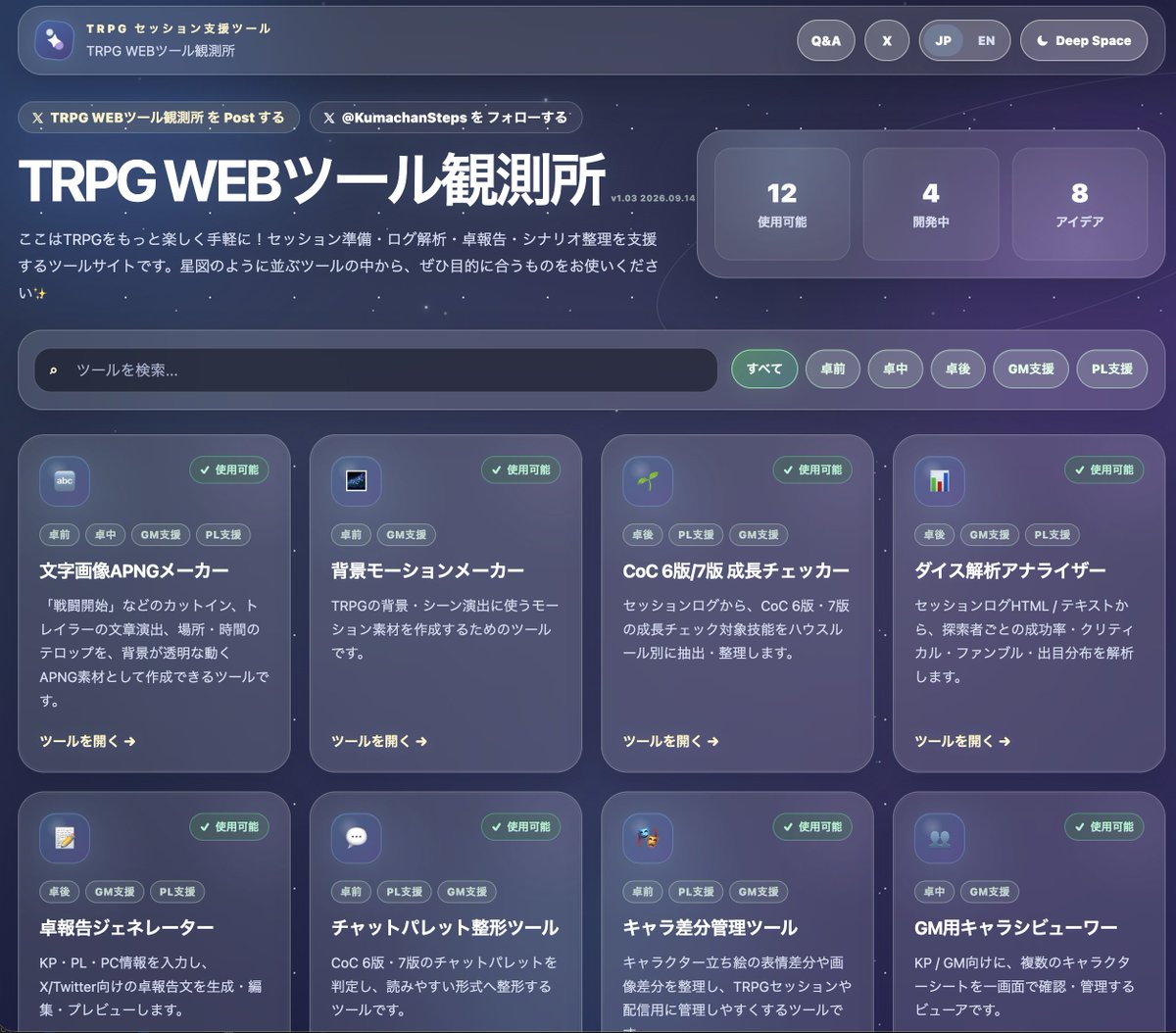Click the masks icon of キャラ差分管理ツール

pos(648,838)
